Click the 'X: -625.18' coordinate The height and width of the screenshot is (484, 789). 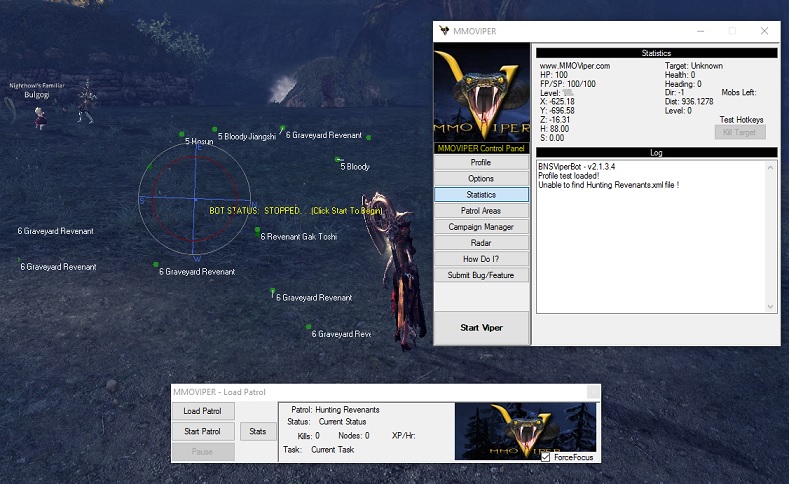click(557, 102)
